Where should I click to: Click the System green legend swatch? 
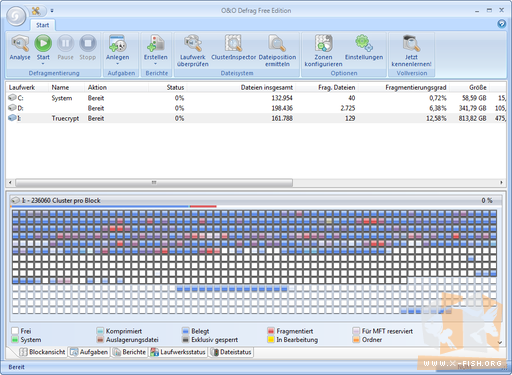point(15,340)
